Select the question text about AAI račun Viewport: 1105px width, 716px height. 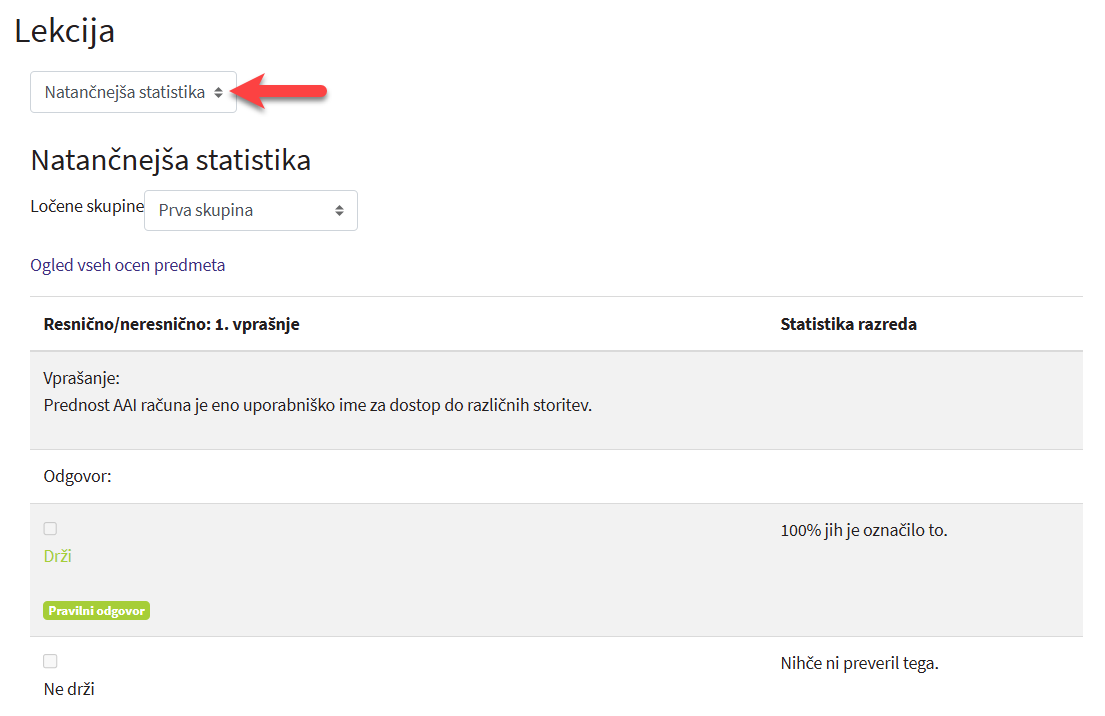tap(318, 405)
